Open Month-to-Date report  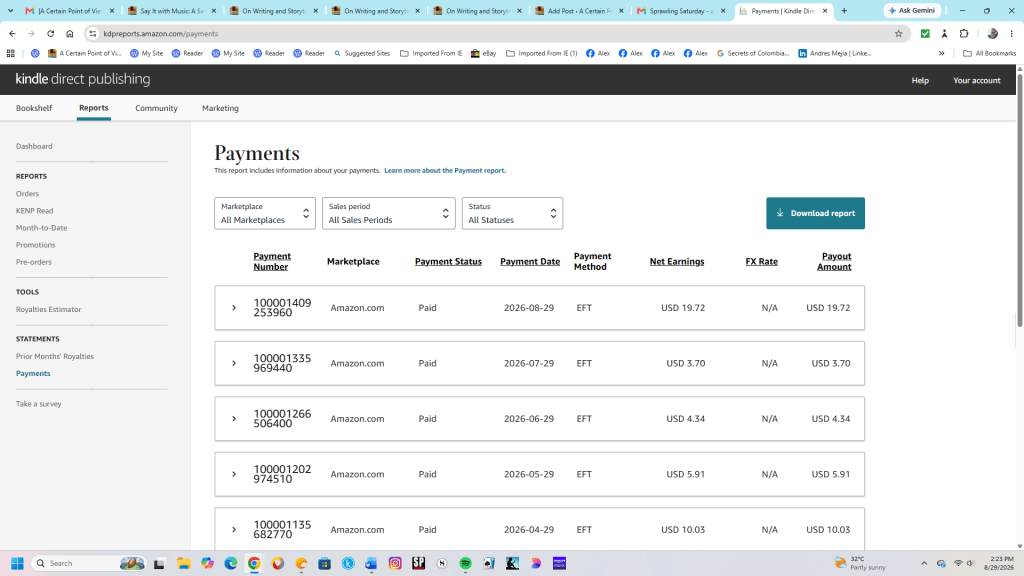[x=41, y=227]
